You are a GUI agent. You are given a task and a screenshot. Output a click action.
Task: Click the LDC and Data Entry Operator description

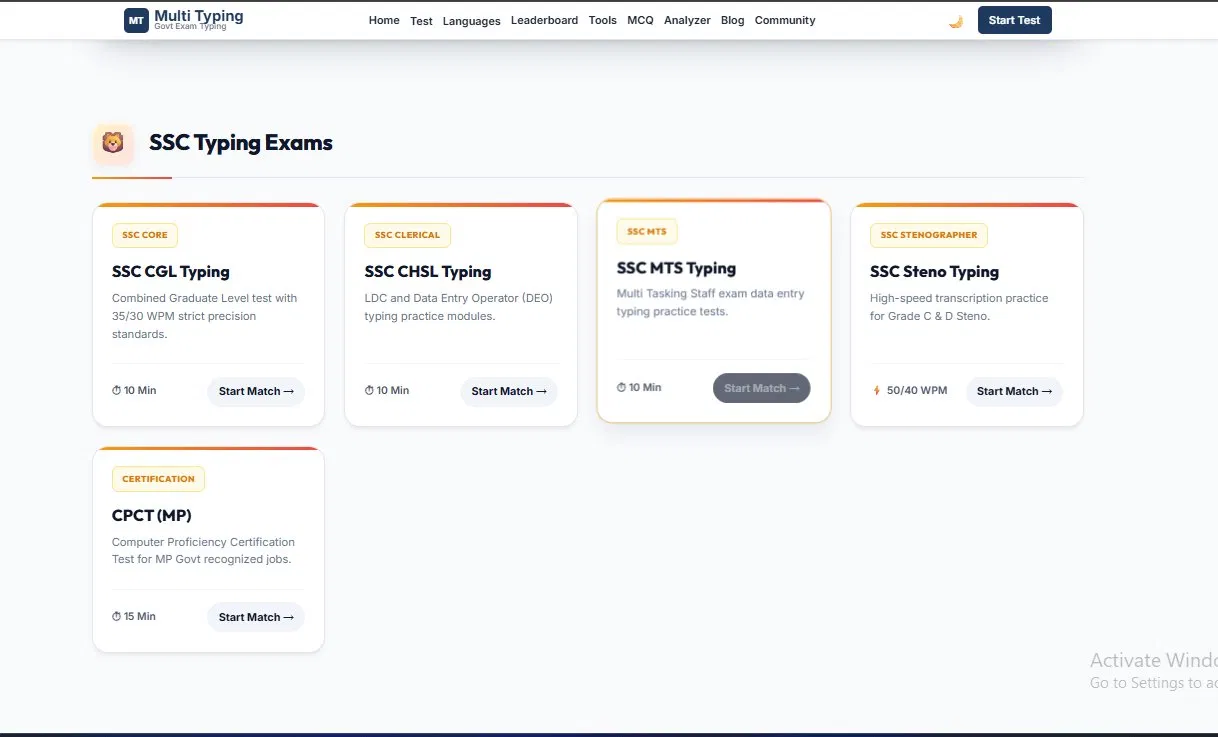(x=459, y=307)
